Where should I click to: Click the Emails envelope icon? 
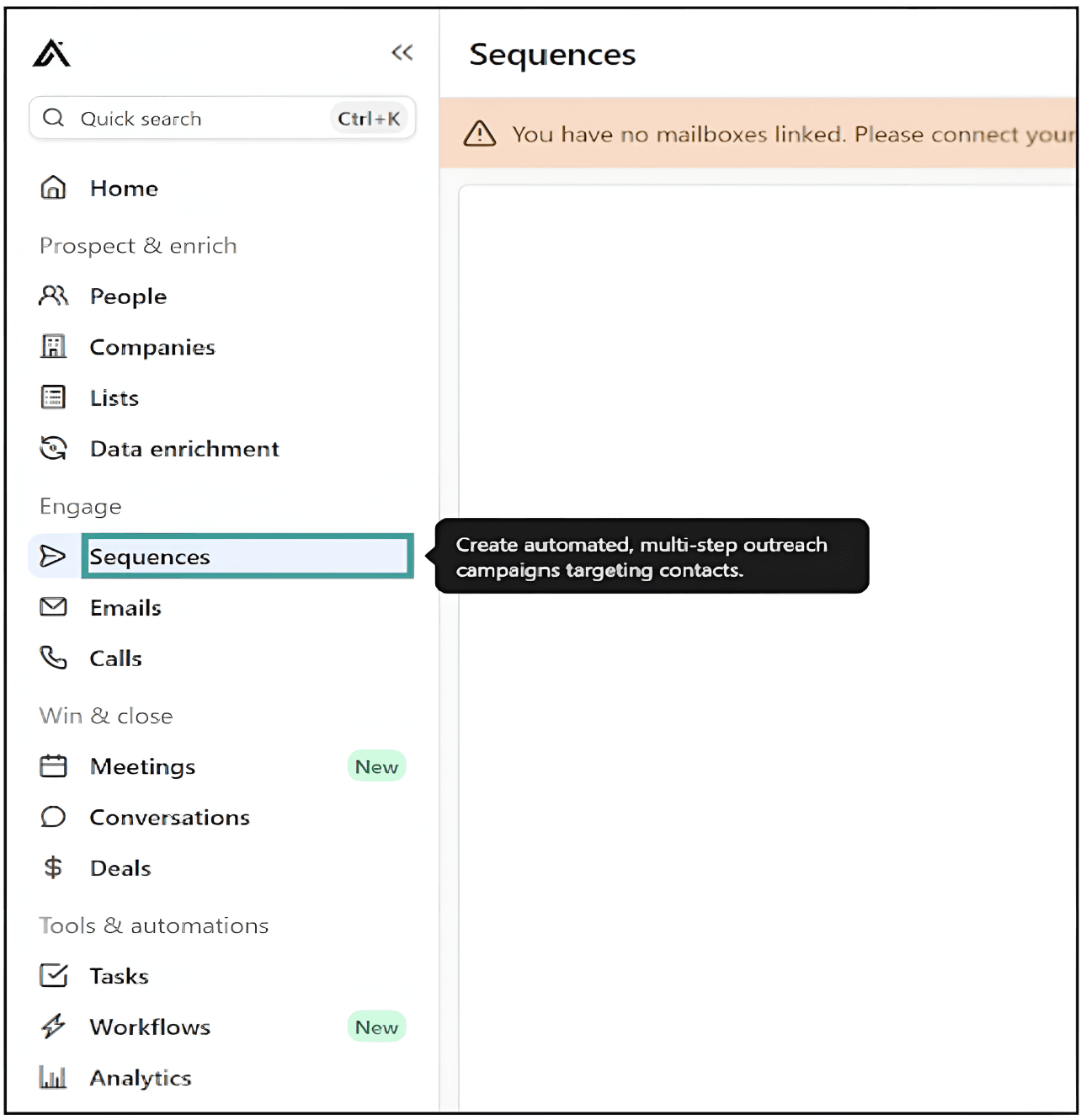tap(53, 606)
